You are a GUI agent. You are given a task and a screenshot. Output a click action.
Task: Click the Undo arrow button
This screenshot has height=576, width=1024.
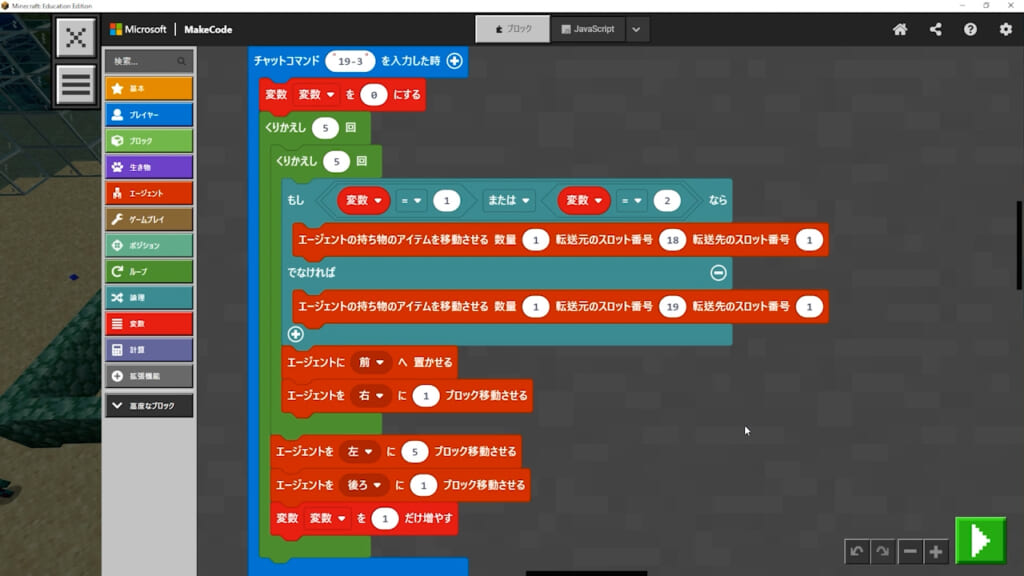(856, 551)
